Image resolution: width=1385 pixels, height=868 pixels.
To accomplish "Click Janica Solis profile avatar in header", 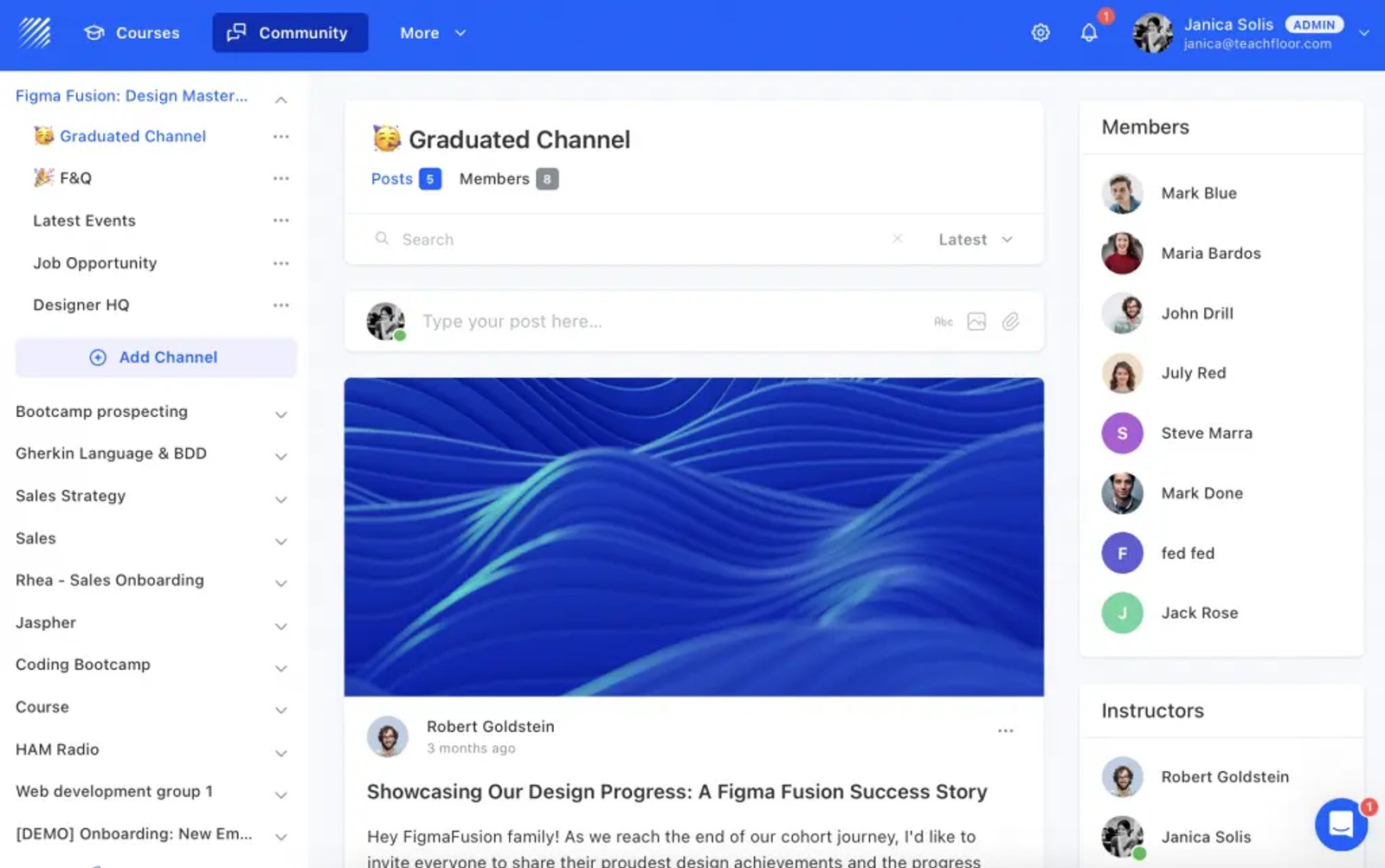I will (x=1153, y=33).
